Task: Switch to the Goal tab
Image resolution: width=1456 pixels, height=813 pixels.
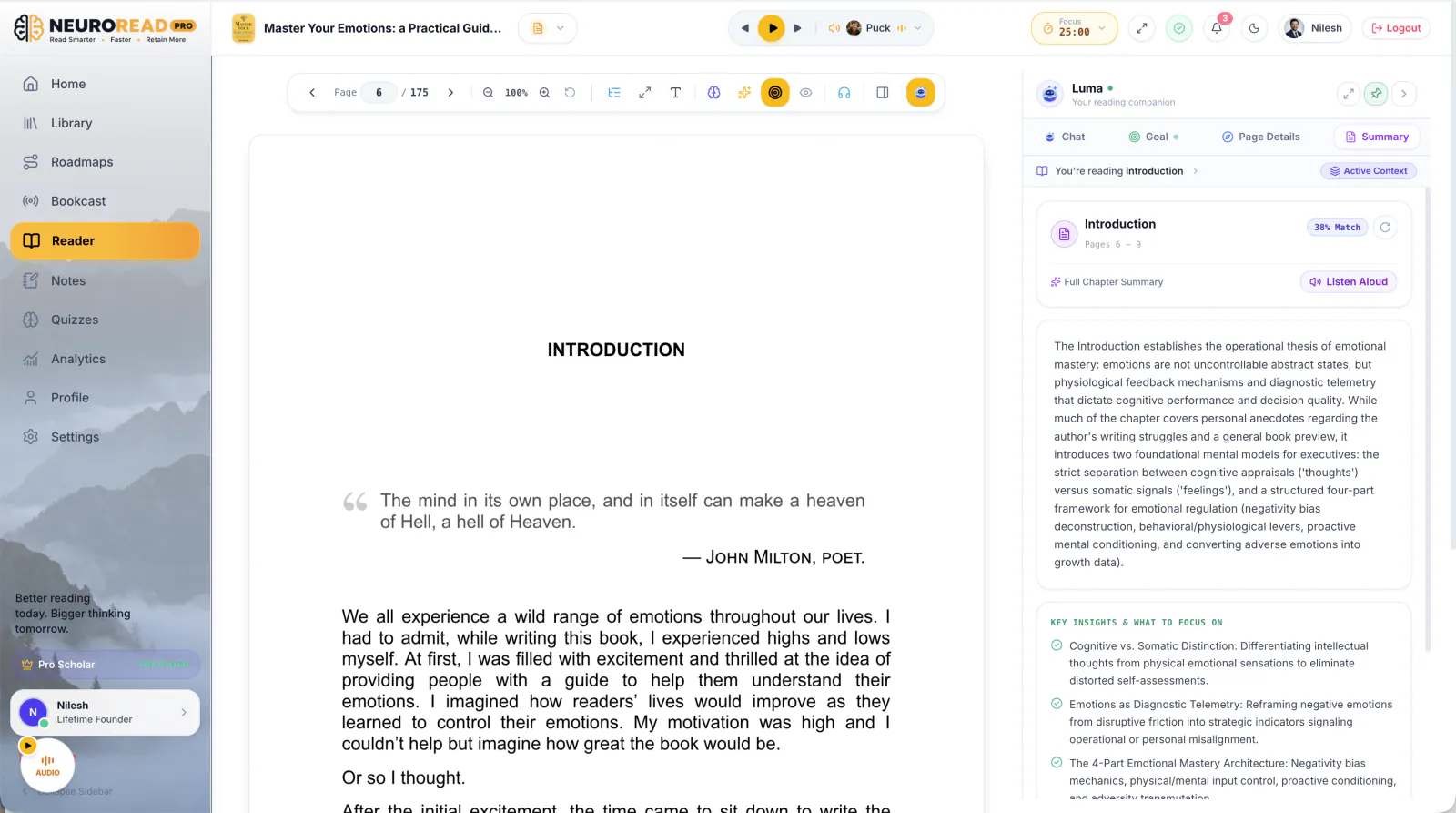Action: pyautogui.click(x=1154, y=137)
